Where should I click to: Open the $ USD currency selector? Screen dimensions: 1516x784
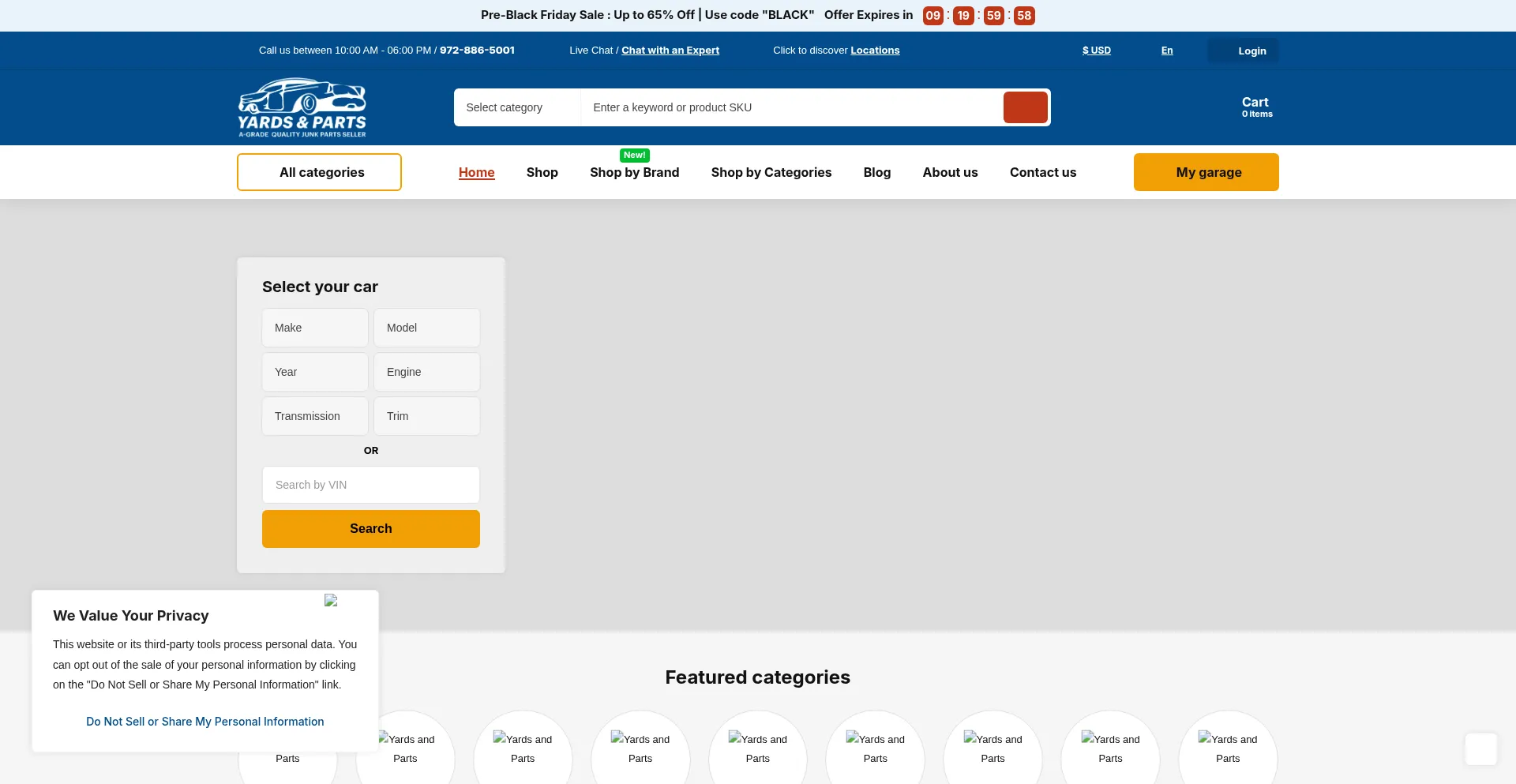tap(1096, 51)
